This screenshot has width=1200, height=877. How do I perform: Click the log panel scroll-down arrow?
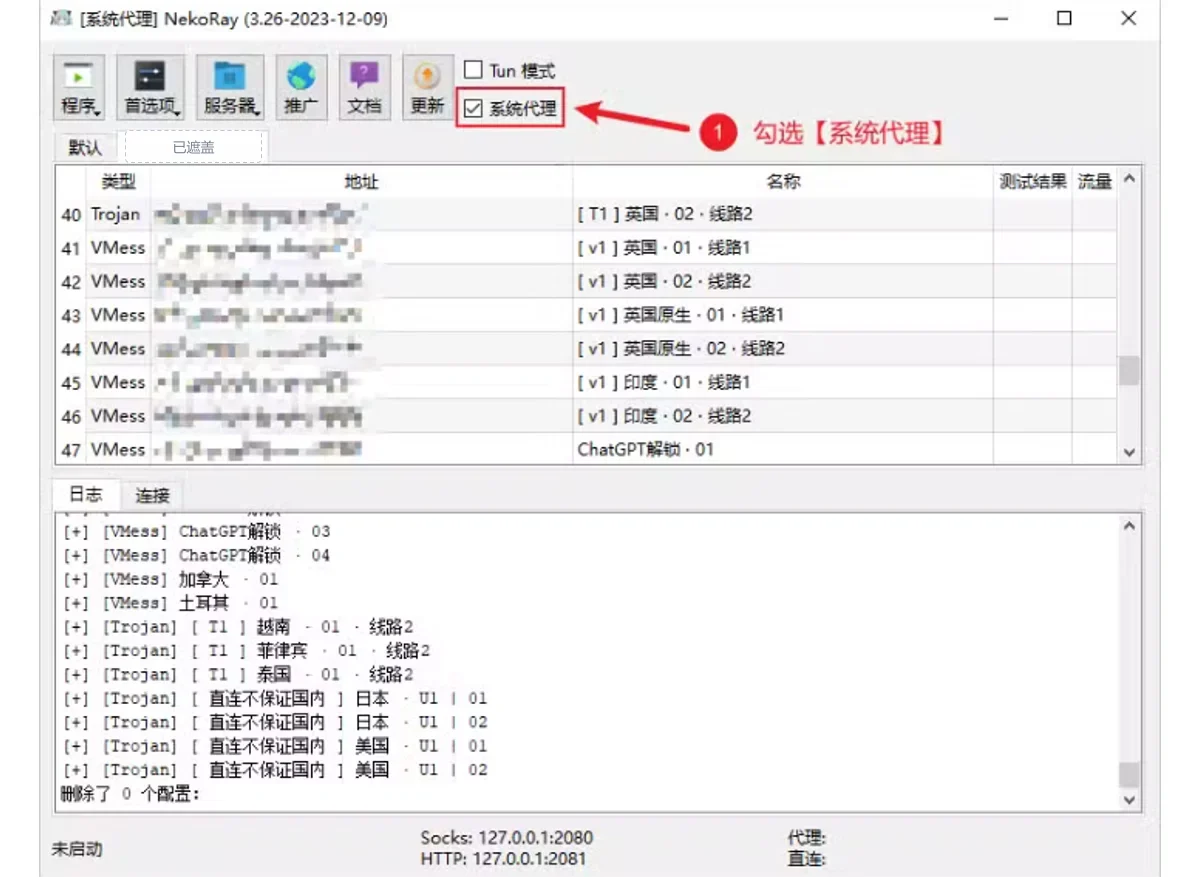tap(1130, 799)
